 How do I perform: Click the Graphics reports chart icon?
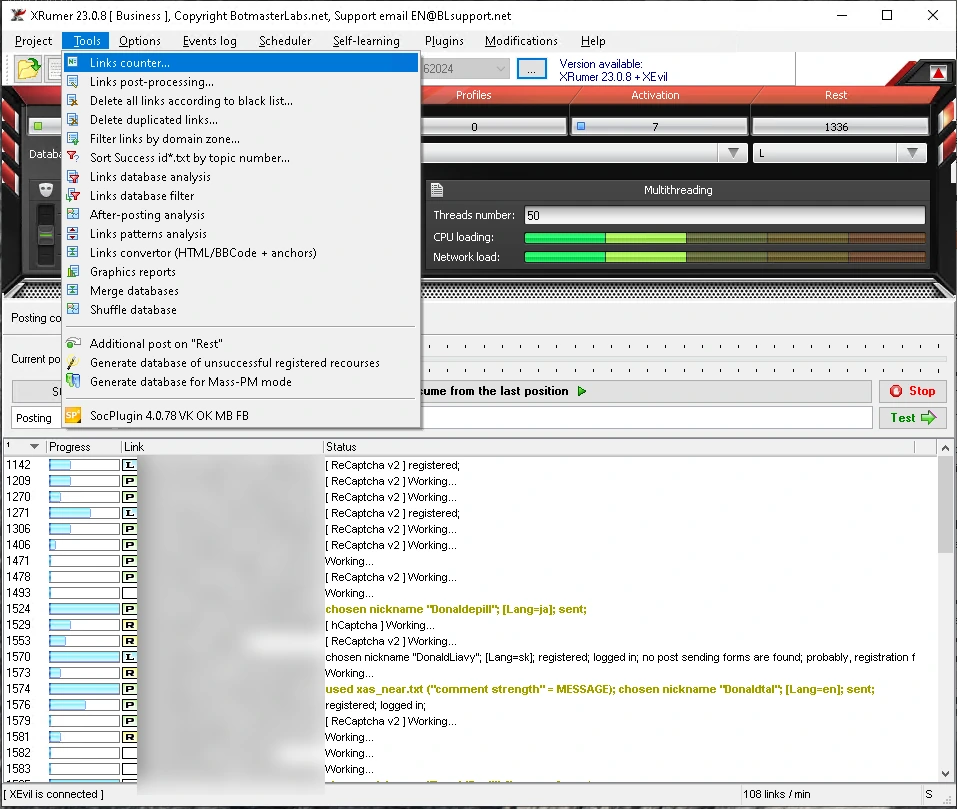[73, 271]
